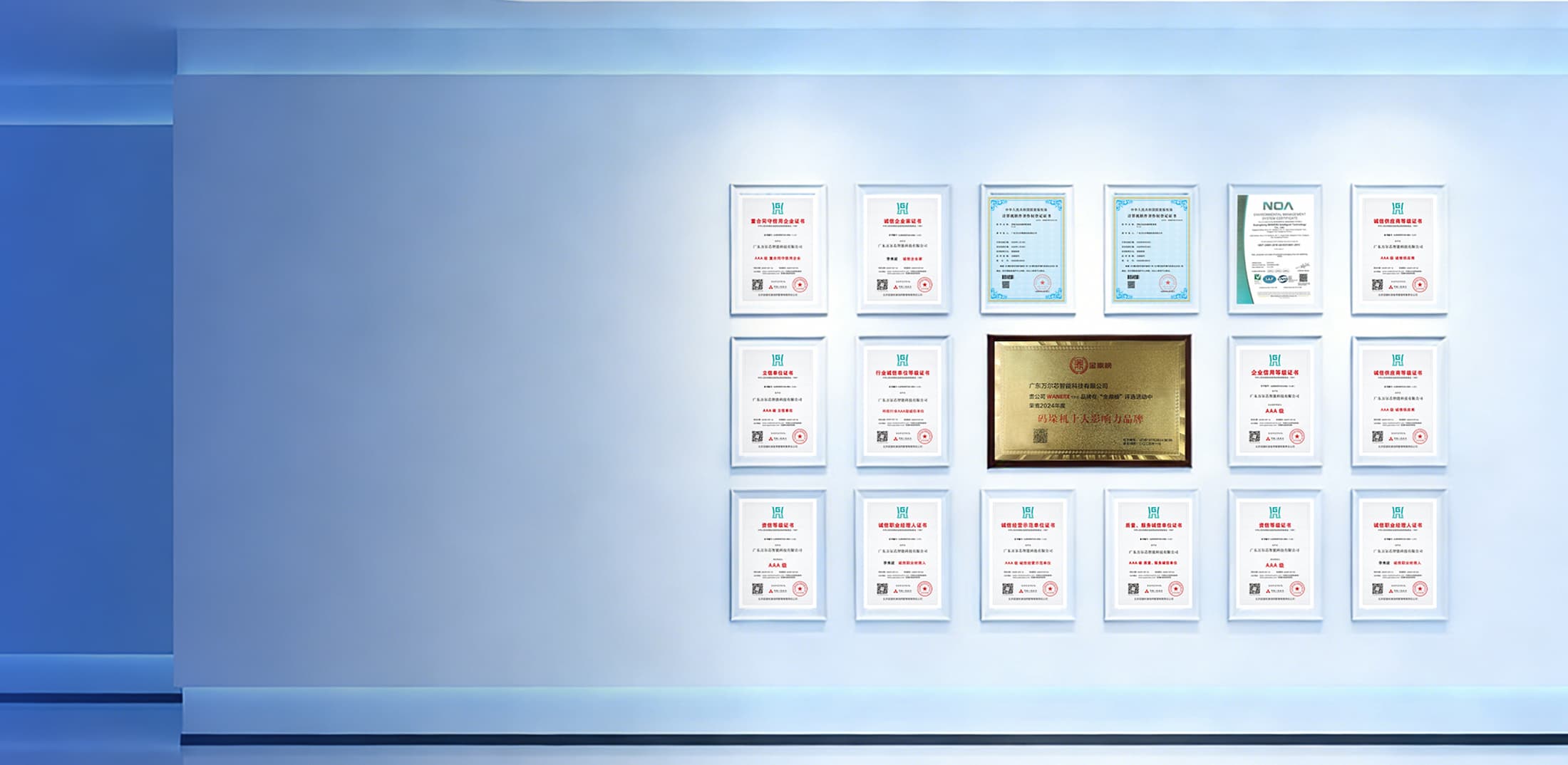Viewport: 1568px width, 765px height.
Task: Click the red emblem logo atop the gold plaque
Action: coord(1077,365)
